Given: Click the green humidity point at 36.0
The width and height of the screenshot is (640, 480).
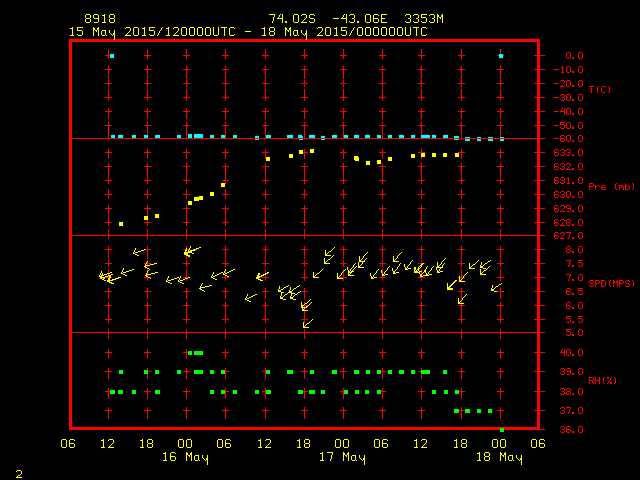Looking at the screenshot, I should pos(502,430).
